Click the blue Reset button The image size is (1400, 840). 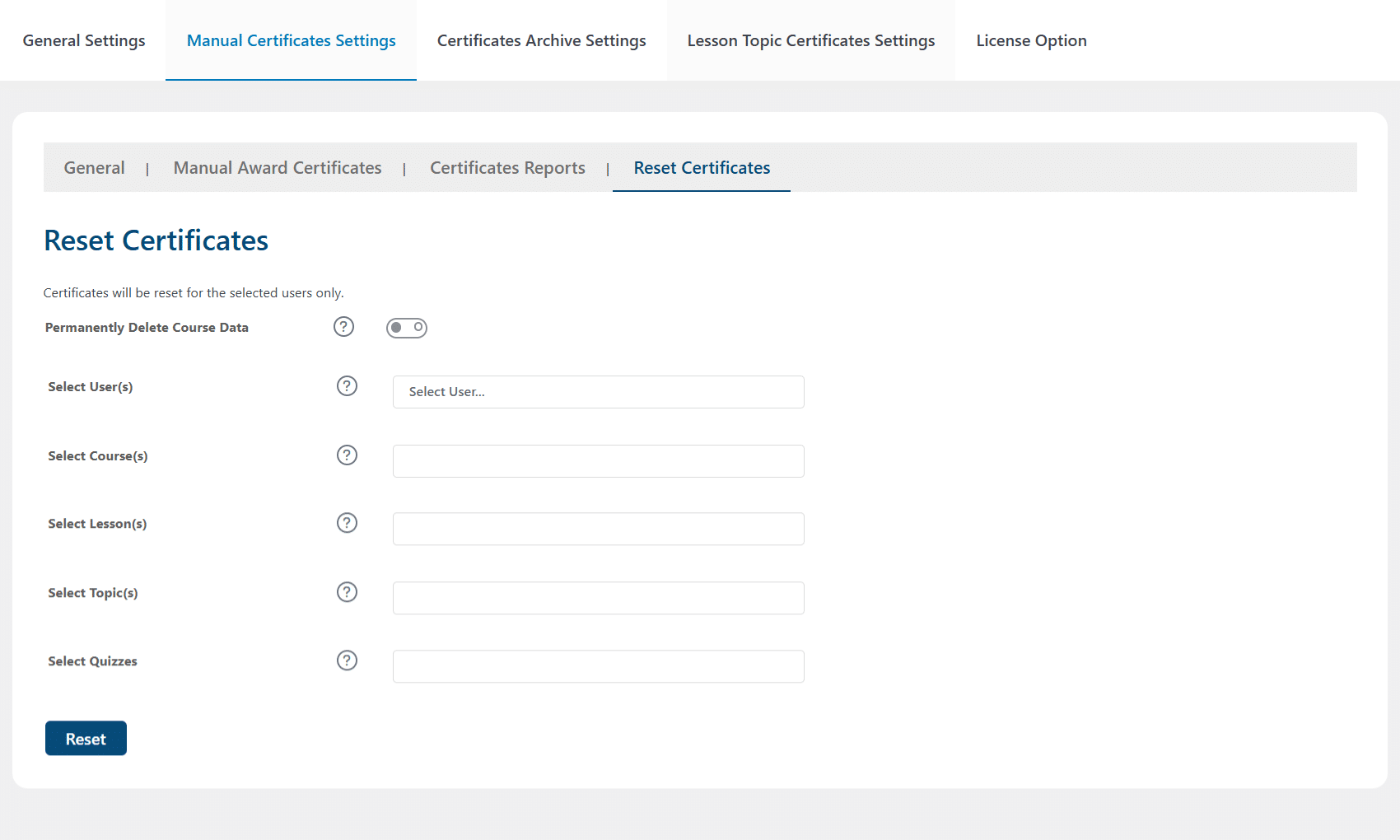click(86, 739)
